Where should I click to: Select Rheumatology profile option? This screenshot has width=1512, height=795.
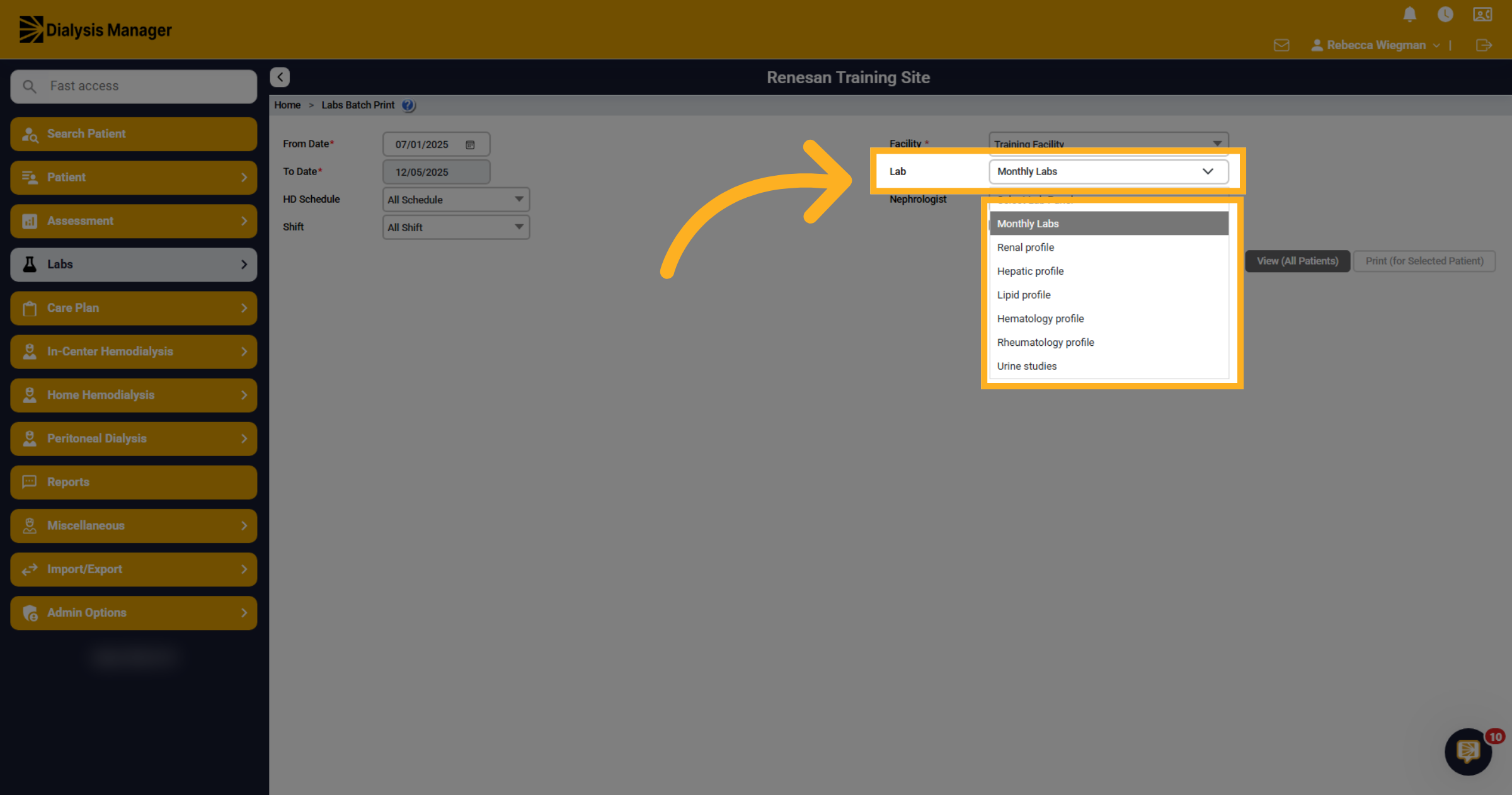point(1109,343)
